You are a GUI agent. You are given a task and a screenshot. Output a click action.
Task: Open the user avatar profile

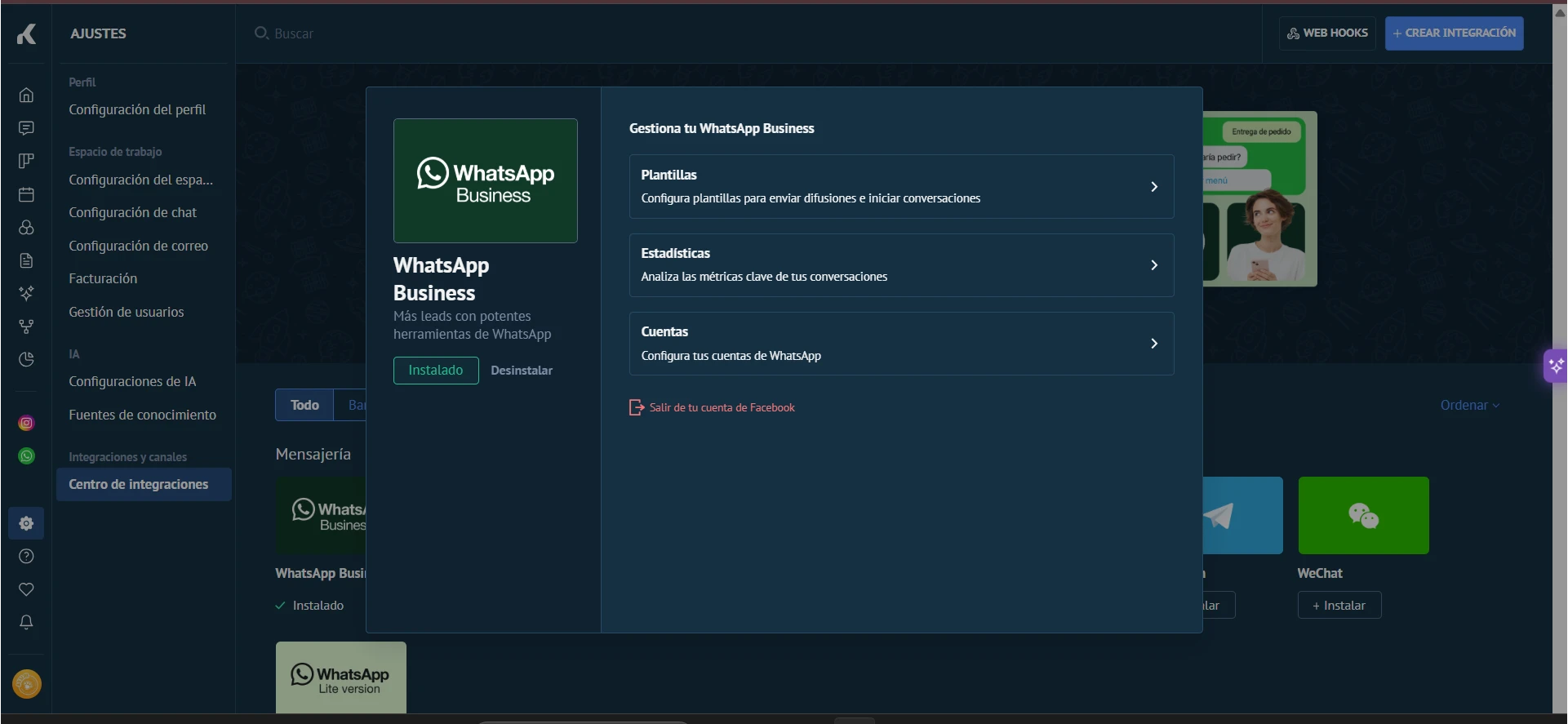point(27,684)
